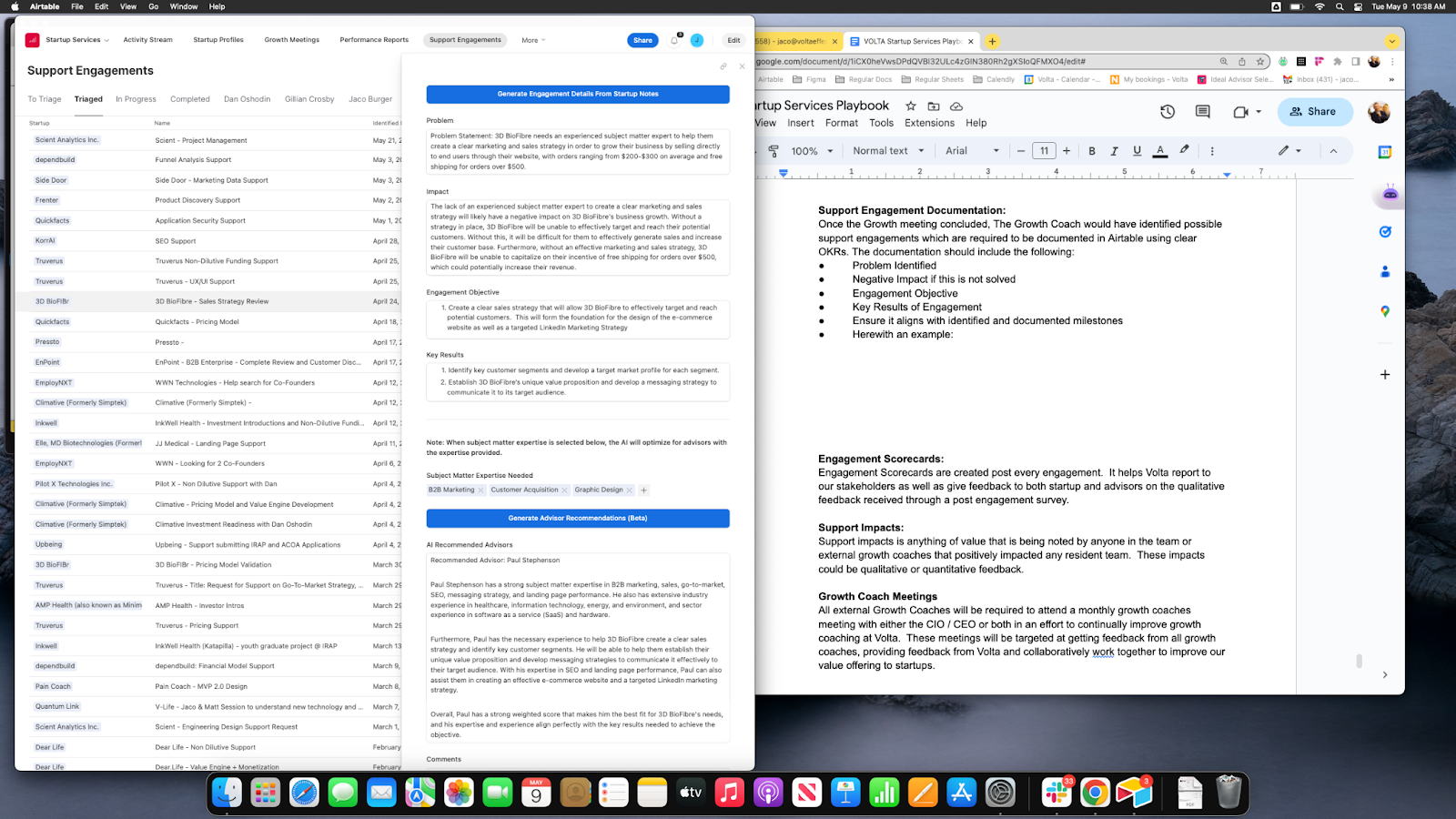
Task: Click Generate Engagement Details From Startup Notes
Action: pyautogui.click(x=578, y=94)
